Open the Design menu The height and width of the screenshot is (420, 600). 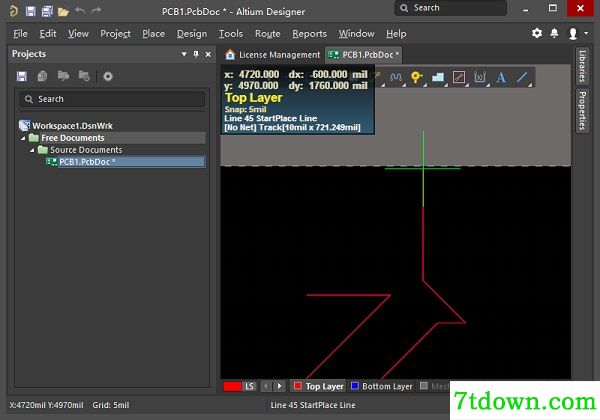click(x=192, y=34)
